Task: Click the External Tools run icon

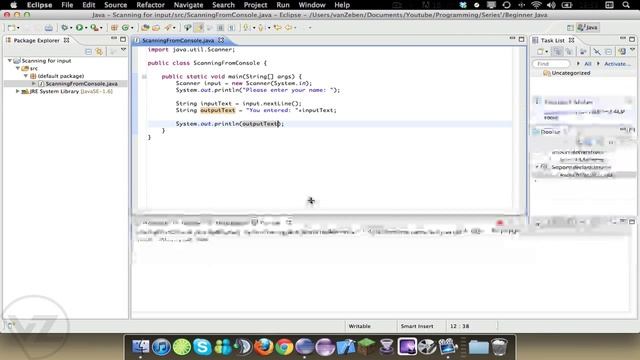Action: click(94, 28)
